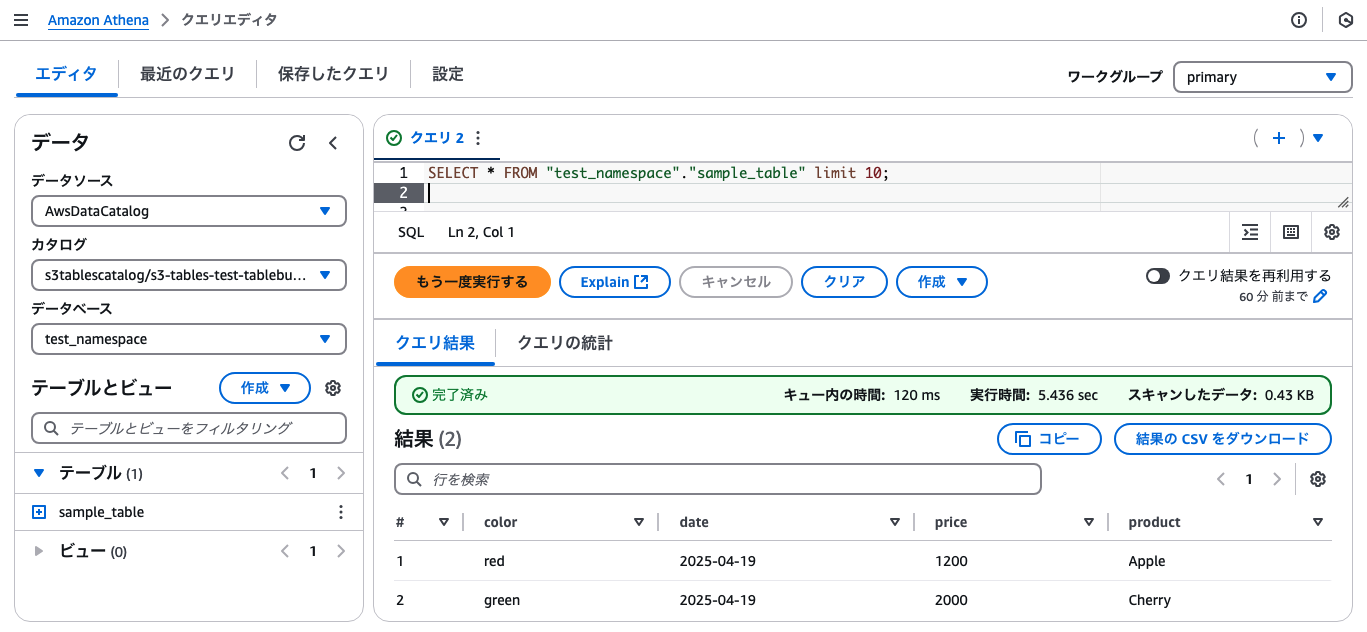
Task: Switch to 最近のクエリ tab
Action: [x=187, y=74]
